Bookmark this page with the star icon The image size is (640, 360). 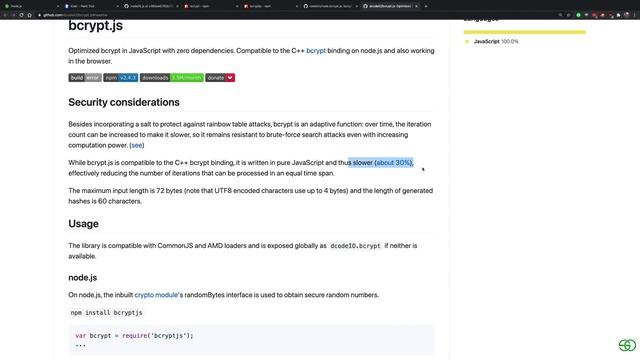pyautogui.click(x=569, y=15)
